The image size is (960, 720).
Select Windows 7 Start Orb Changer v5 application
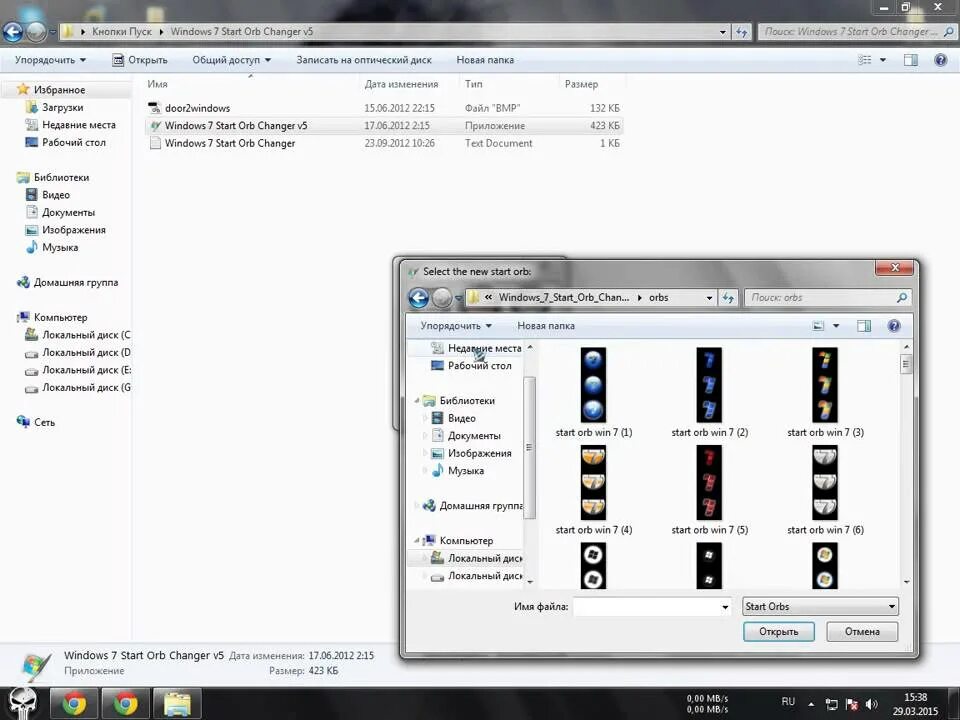pos(383,126)
